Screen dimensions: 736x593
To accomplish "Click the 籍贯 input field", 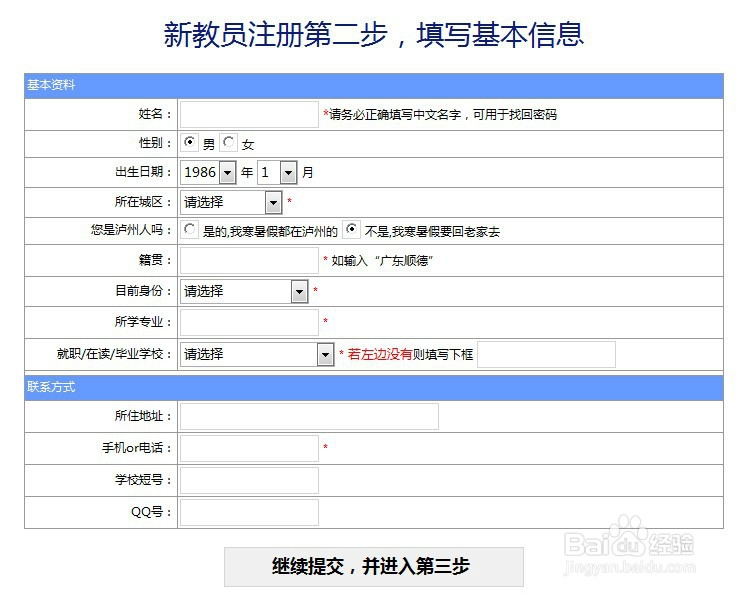I will [249, 261].
